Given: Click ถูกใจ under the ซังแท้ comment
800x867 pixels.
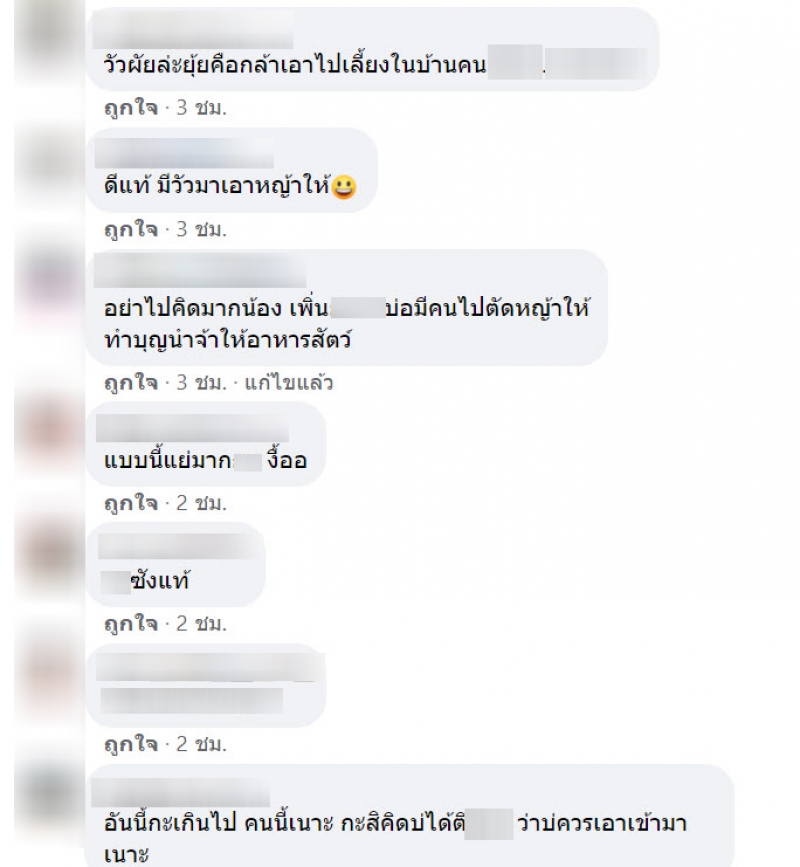Looking at the screenshot, I should pos(130,623).
